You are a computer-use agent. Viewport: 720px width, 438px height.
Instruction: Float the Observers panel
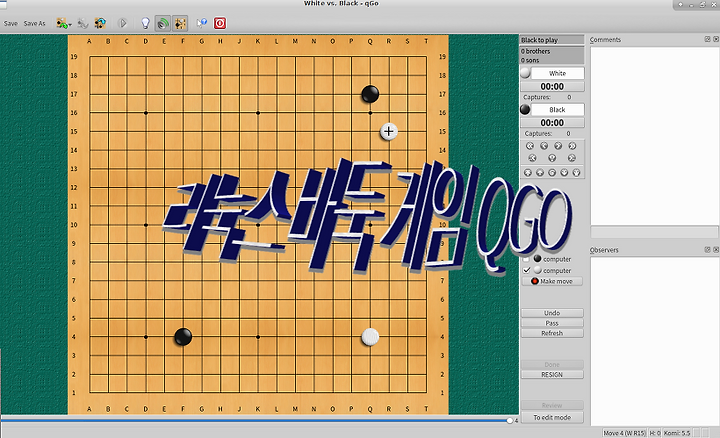tap(707, 250)
